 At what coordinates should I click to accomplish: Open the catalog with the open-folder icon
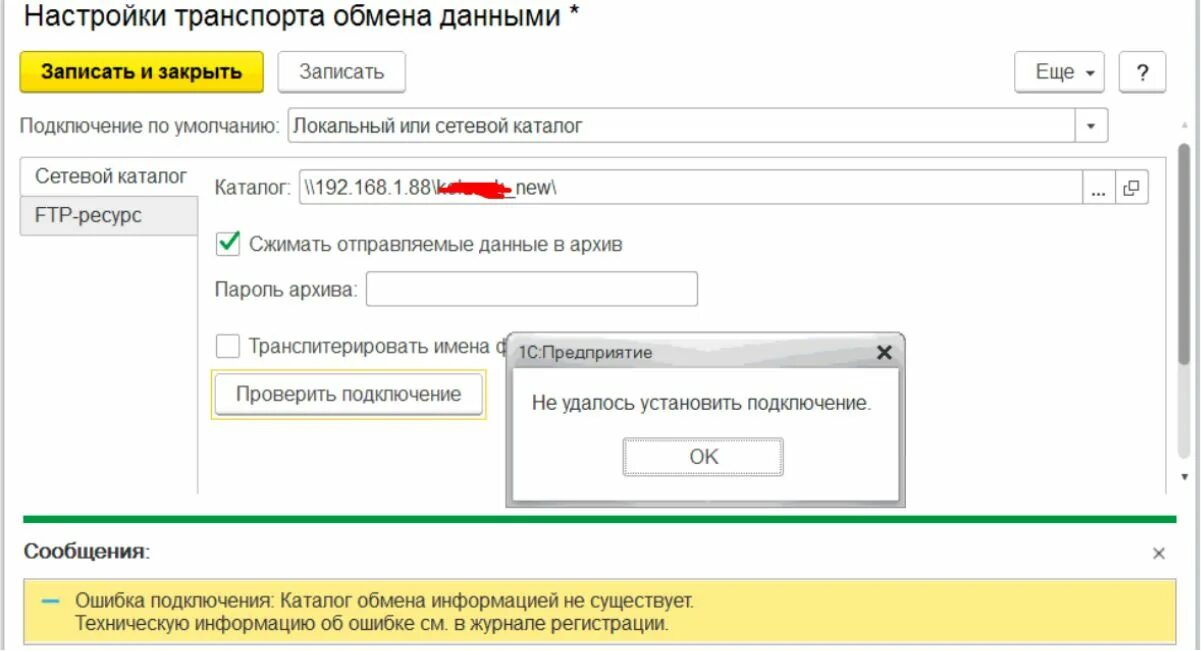tap(1131, 187)
